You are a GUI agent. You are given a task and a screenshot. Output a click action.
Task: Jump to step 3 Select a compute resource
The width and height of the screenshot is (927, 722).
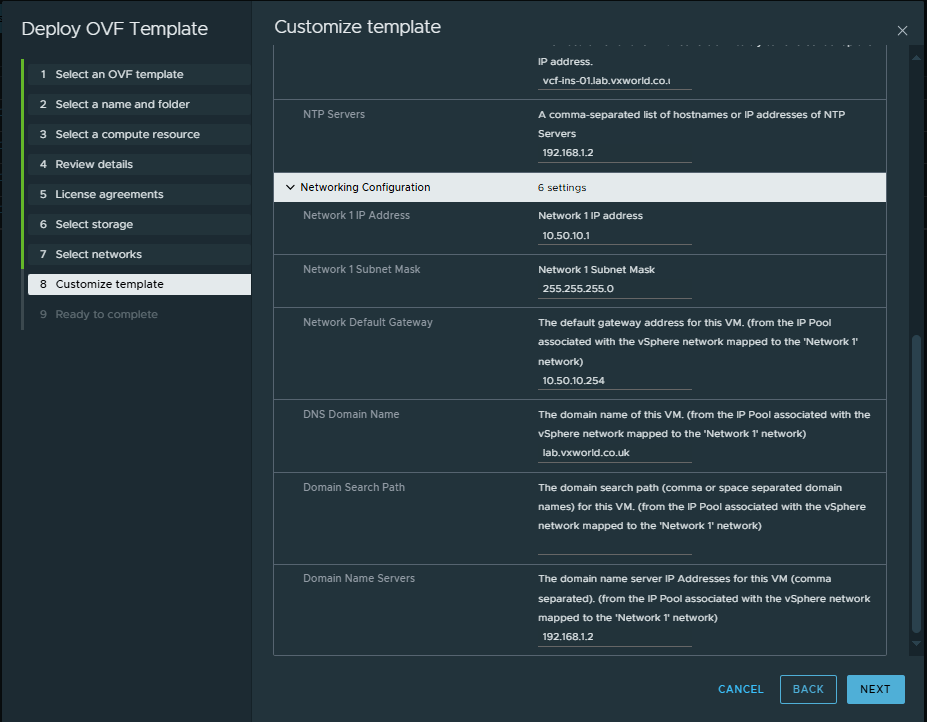coord(127,134)
